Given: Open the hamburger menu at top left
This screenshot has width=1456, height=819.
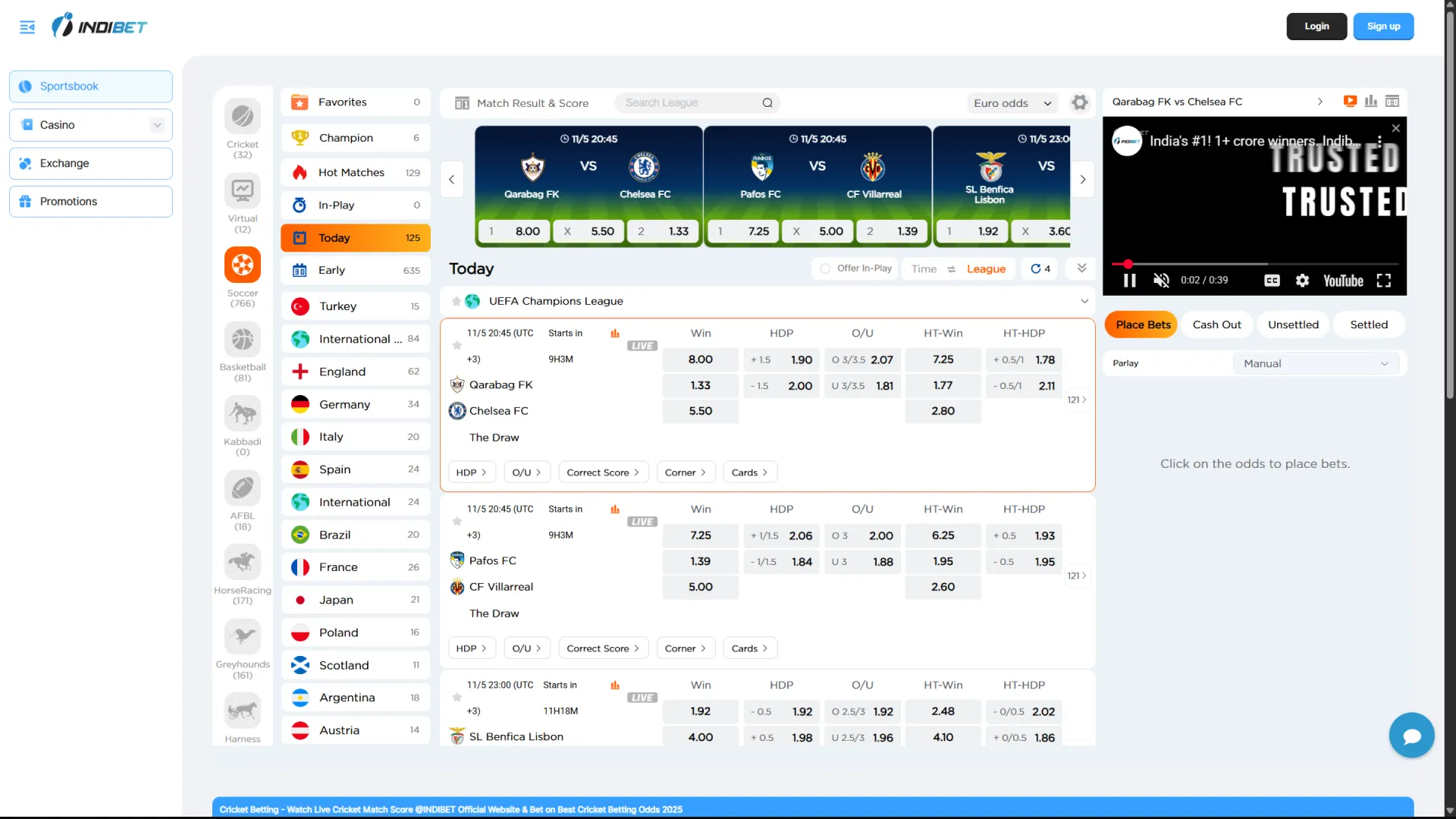Looking at the screenshot, I should point(27,26).
